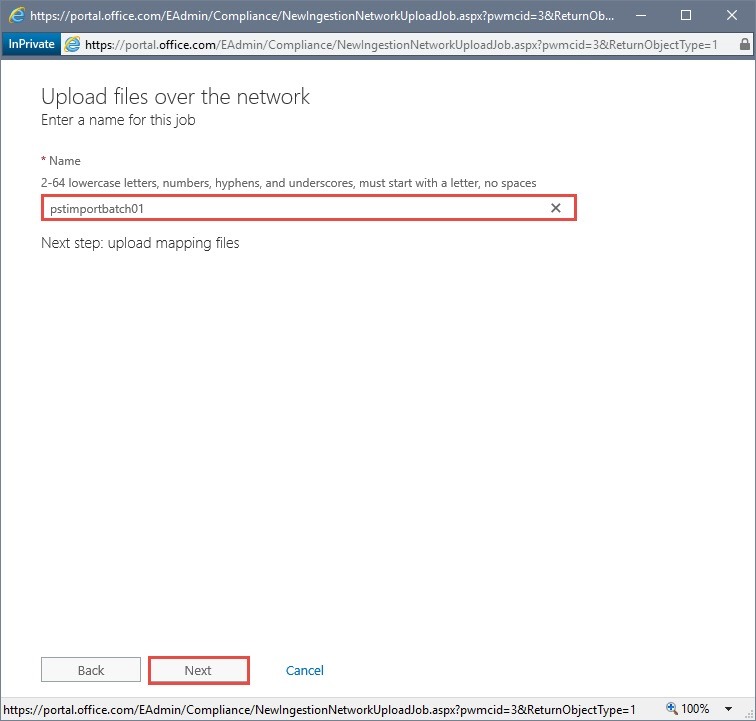This screenshot has height=721, width=756.
Task: Focus the job Name text field
Action: [x=309, y=208]
